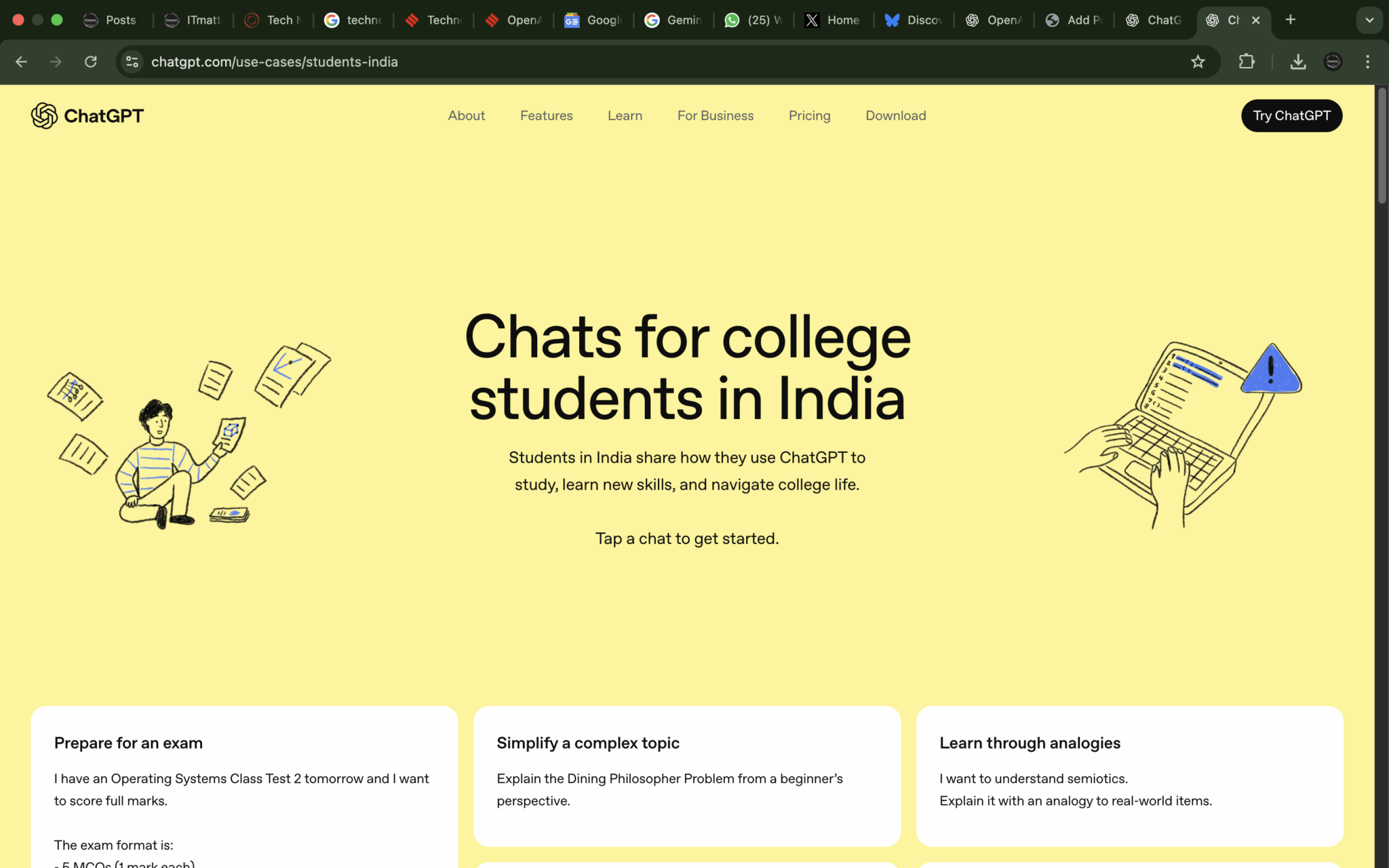Viewport: 1389px width, 868px height.
Task: Open the browser extensions puzzle icon
Action: click(1246, 62)
